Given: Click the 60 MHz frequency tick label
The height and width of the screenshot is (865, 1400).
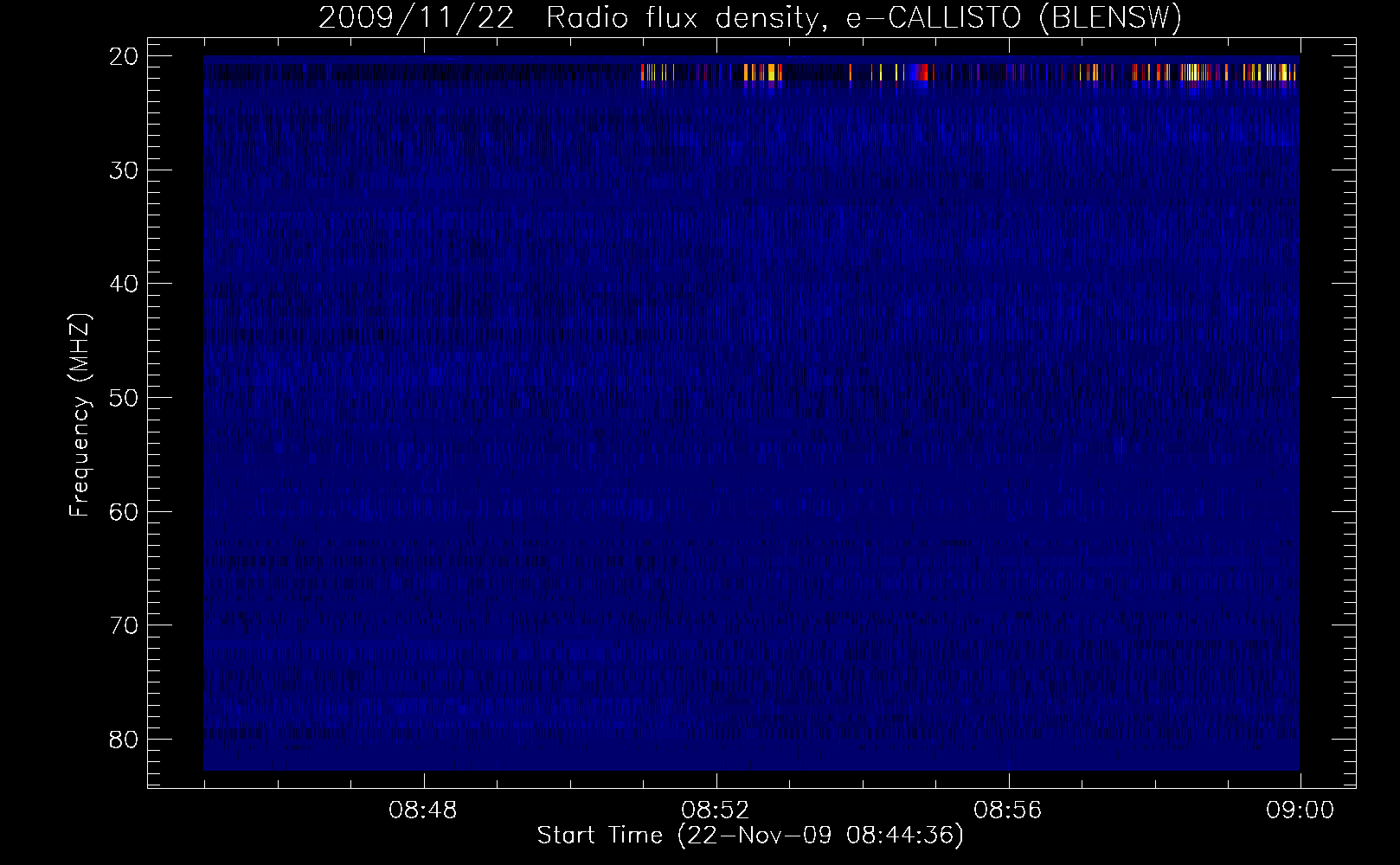Looking at the screenshot, I should tap(124, 512).
